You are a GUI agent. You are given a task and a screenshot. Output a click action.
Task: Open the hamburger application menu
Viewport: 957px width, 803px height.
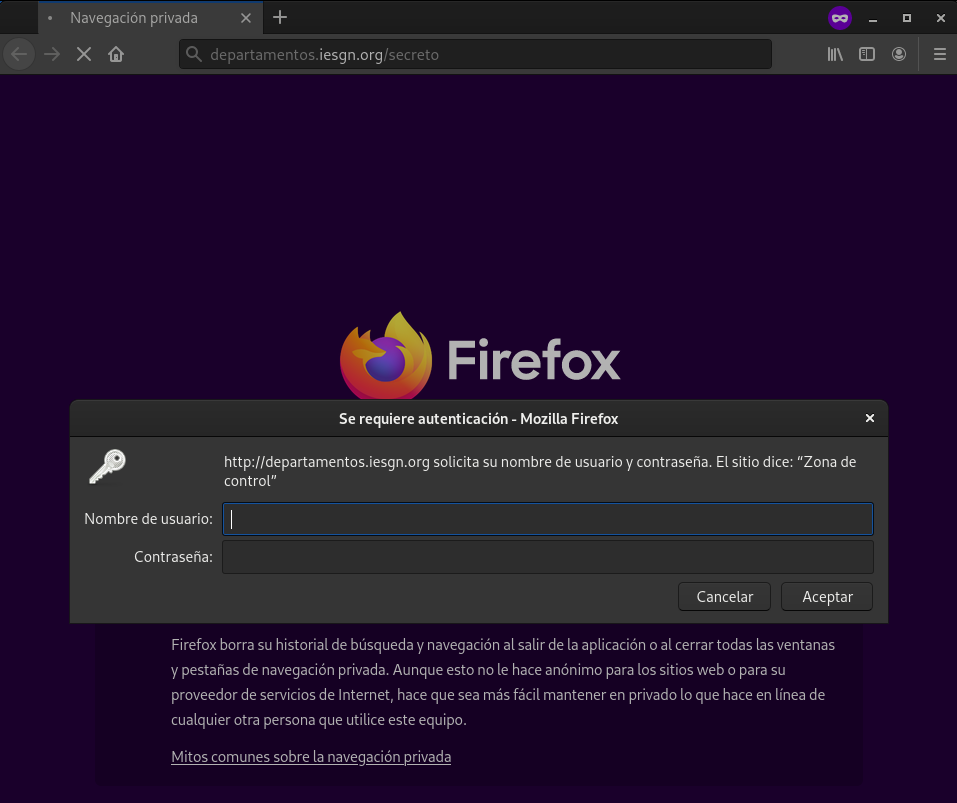[x=939, y=54]
